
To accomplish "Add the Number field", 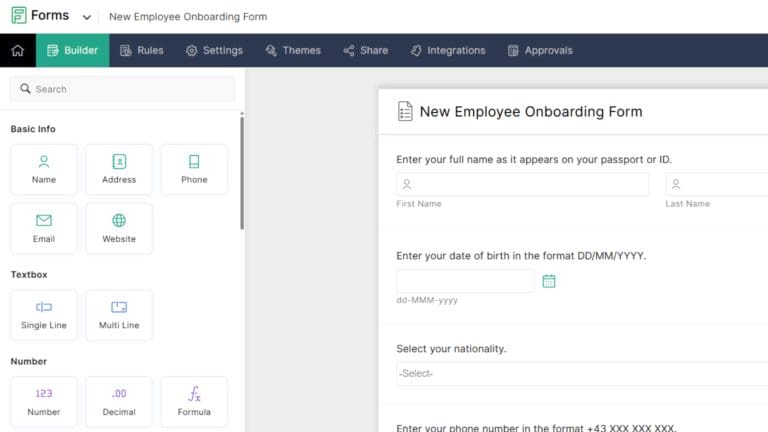I will click(44, 402).
